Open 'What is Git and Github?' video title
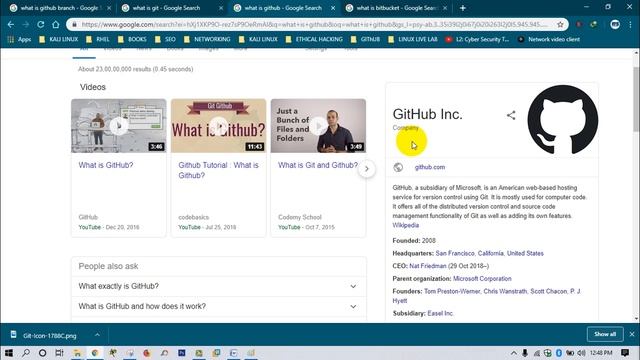Screen dimensions: 640x360 318,165
